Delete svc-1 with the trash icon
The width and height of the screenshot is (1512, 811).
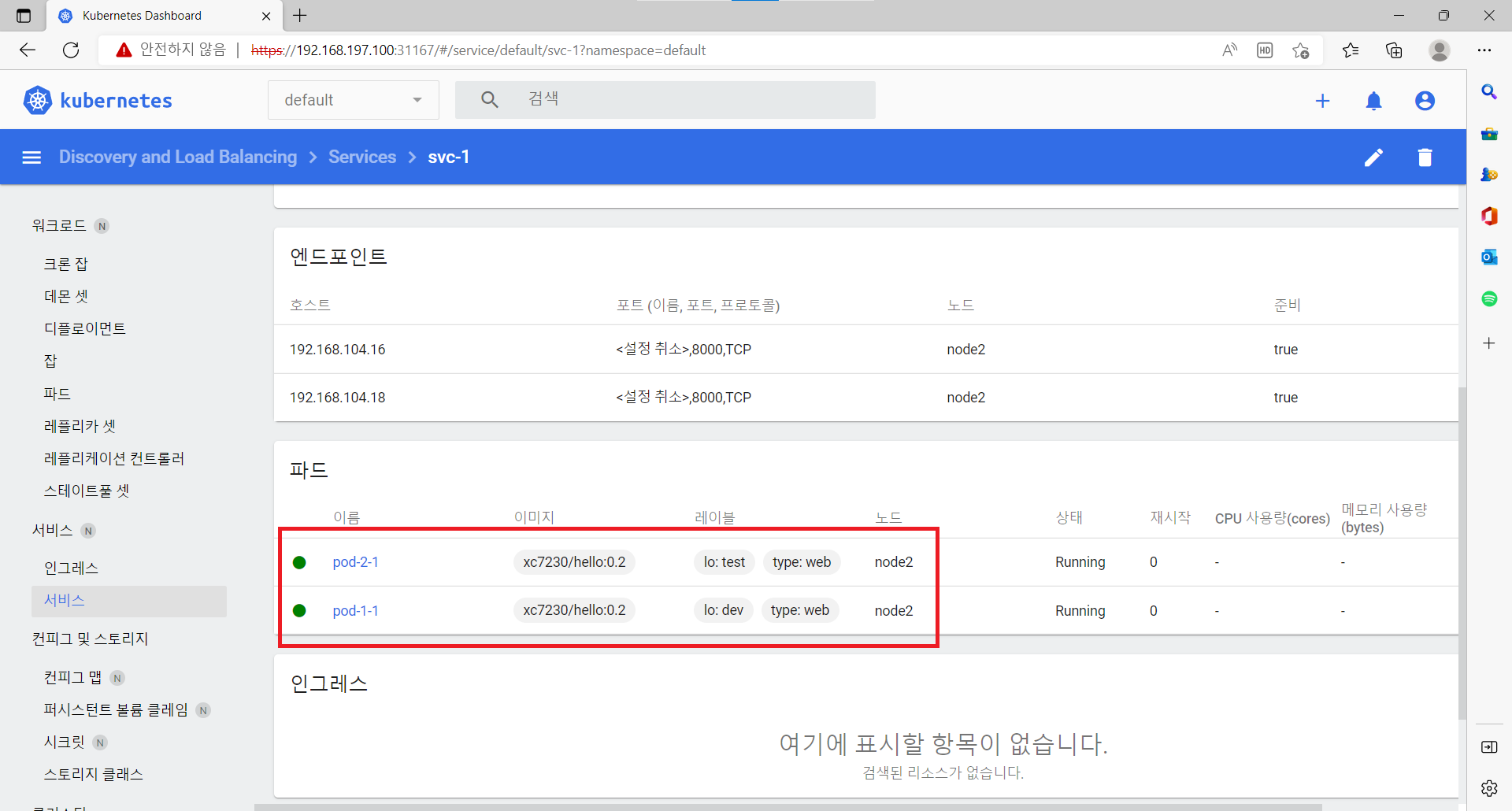(1425, 157)
